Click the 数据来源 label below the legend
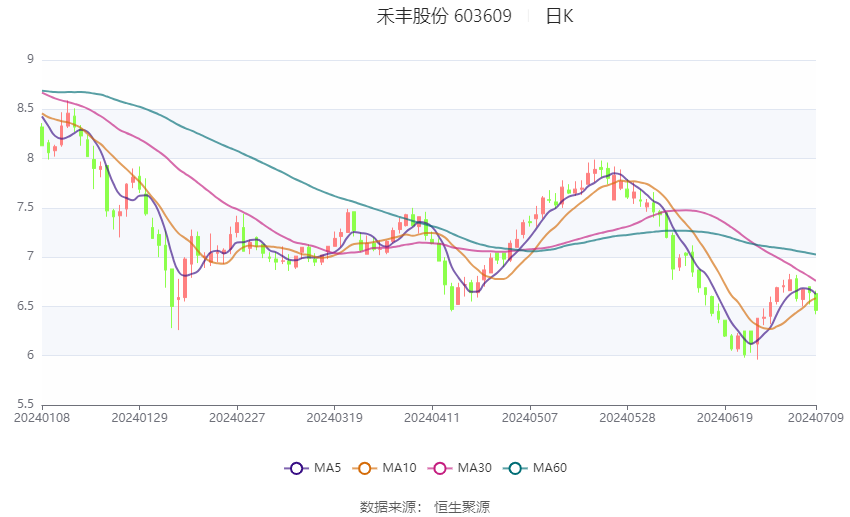 (386, 507)
